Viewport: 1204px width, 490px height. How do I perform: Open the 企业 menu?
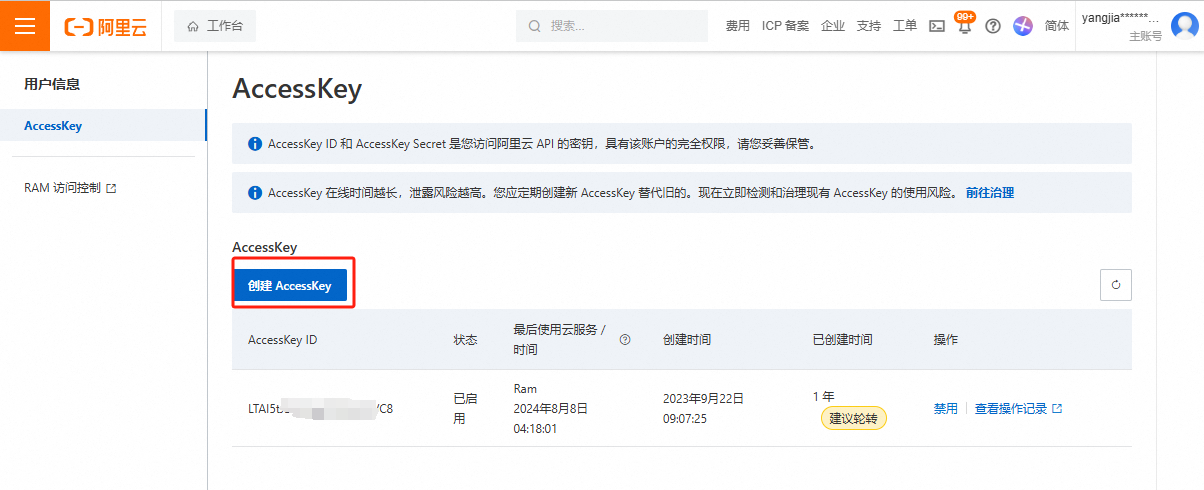(832, 26)
